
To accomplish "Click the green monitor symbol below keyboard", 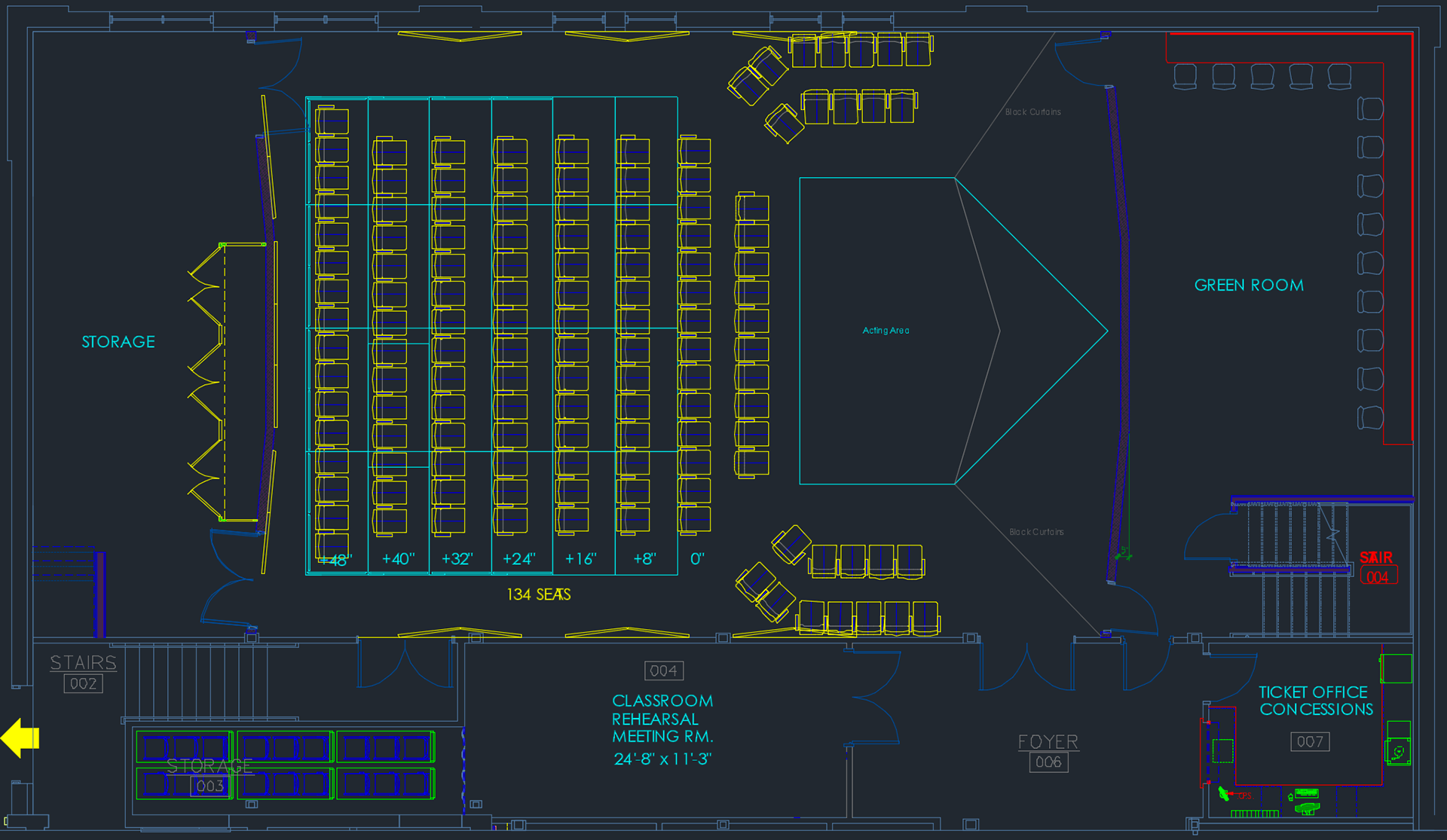I will point(1308,808).
